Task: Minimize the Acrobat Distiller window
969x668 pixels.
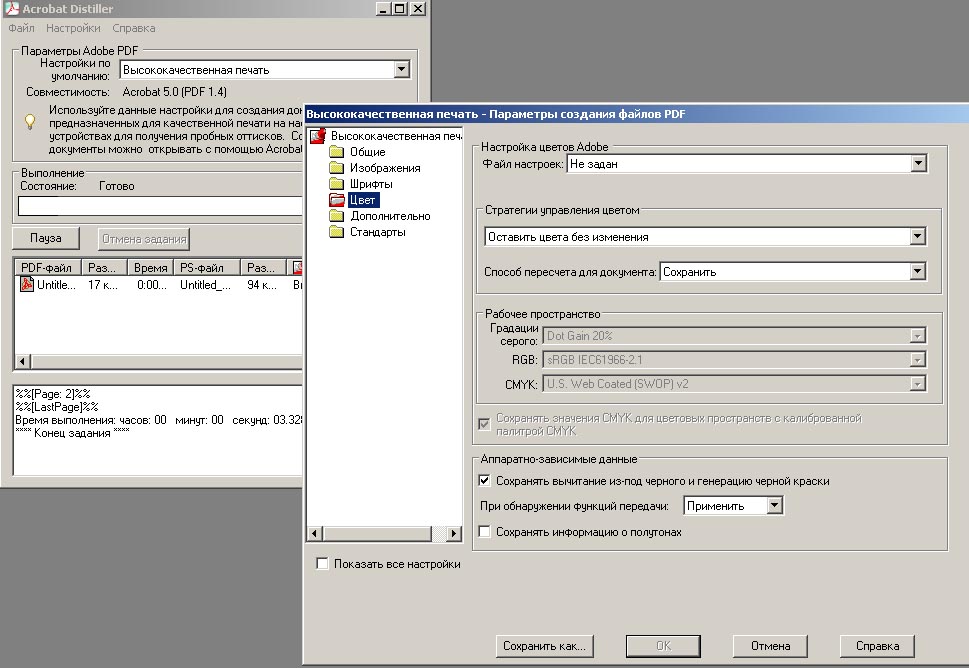Action: (x=383, y=9)
